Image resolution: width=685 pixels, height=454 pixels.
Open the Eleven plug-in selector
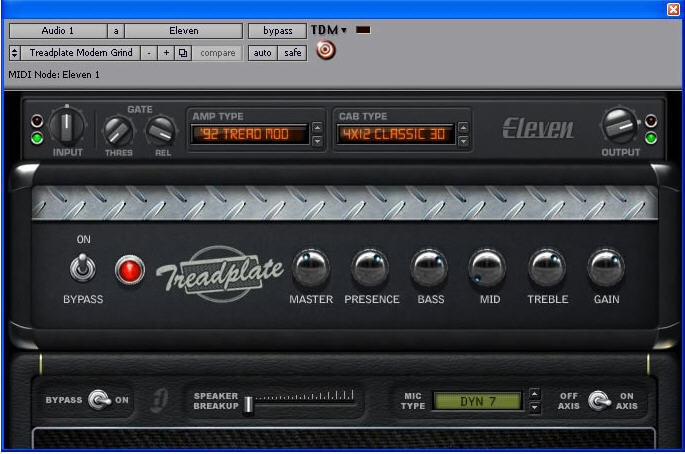click(183, 31)
